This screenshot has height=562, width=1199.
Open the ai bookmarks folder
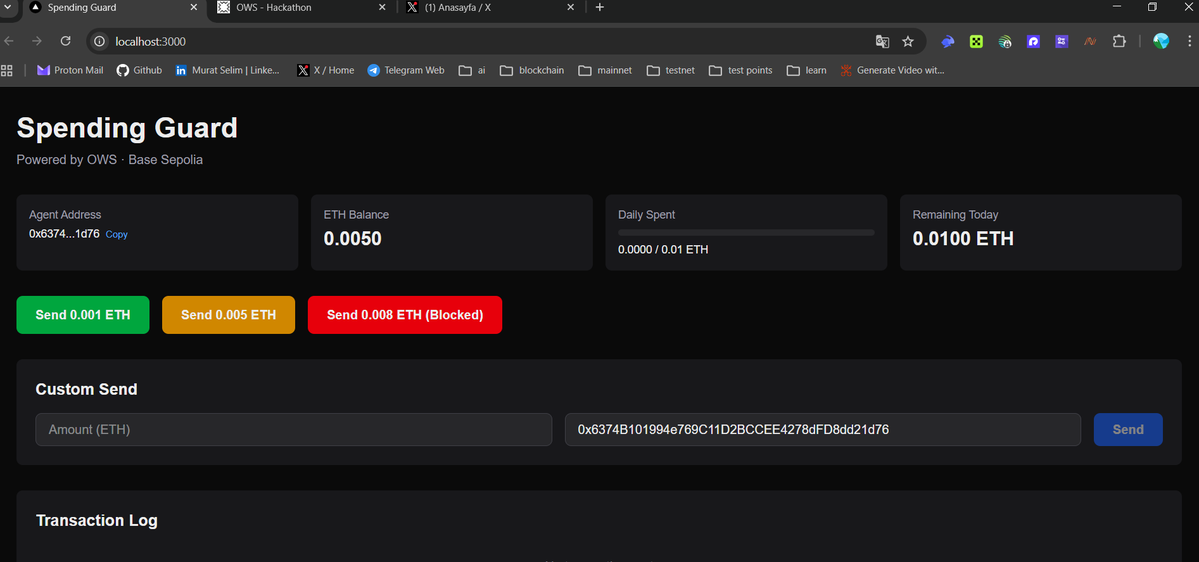(472, 70)
